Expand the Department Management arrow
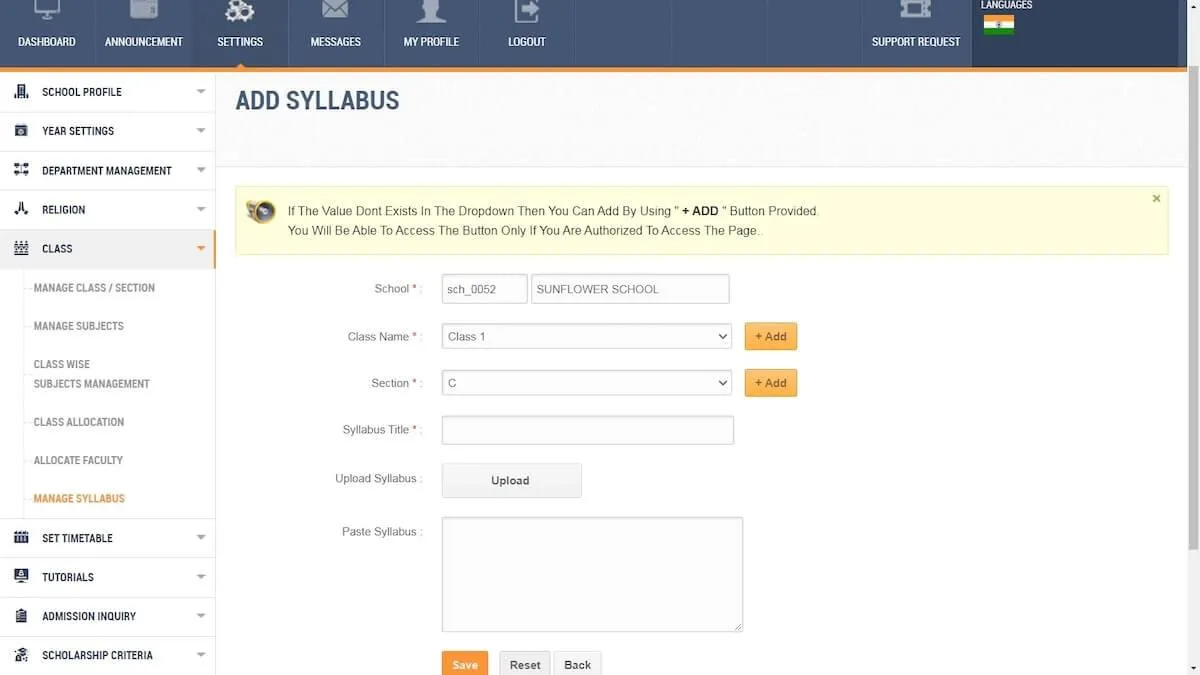This screenshot has width=1200, height=675. point(201,170)
